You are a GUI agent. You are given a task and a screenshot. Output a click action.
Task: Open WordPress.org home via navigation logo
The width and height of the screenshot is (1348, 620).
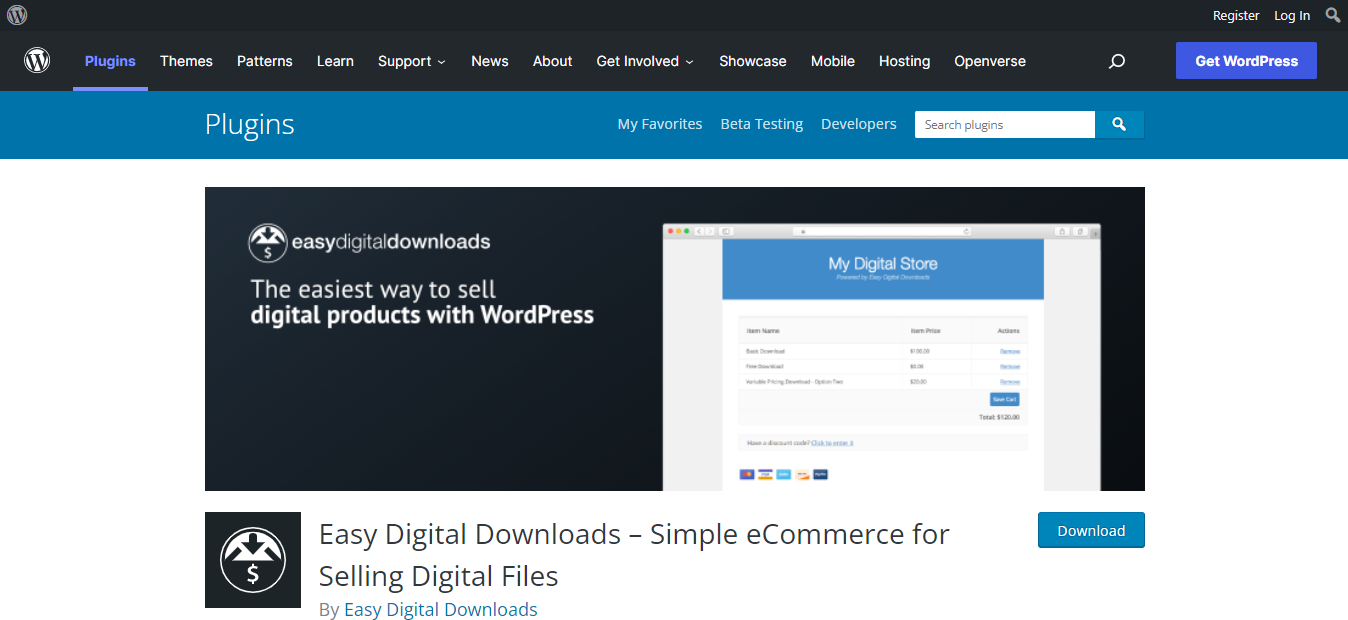click(37, 61)
